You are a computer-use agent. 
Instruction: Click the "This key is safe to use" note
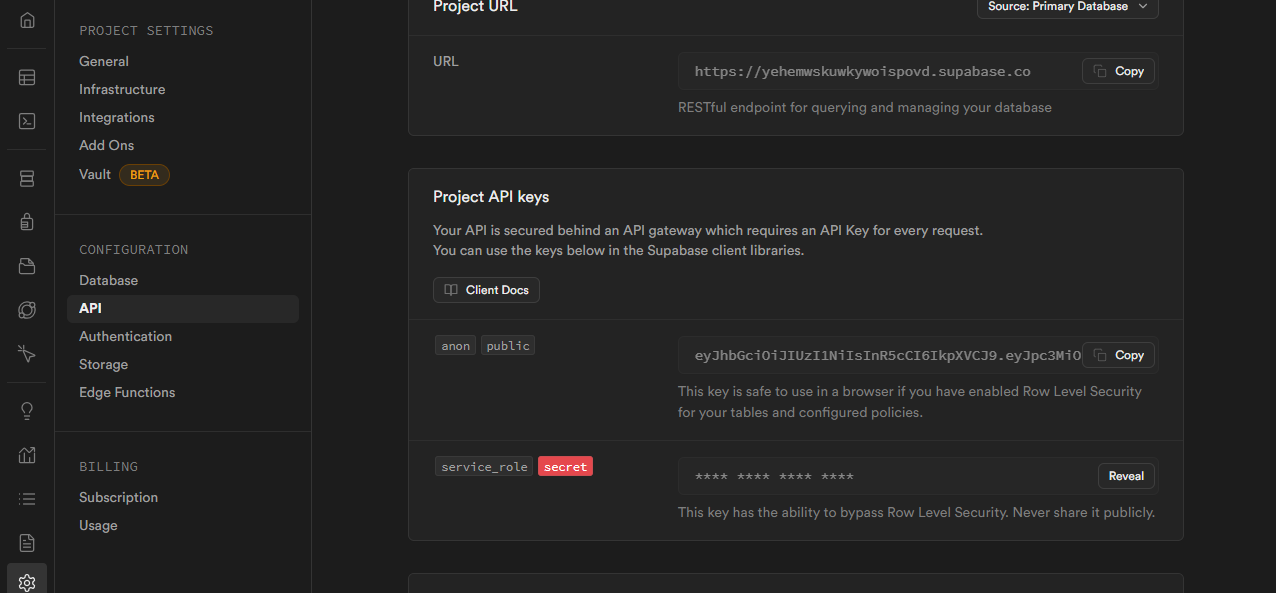click(x=910, y=402)
